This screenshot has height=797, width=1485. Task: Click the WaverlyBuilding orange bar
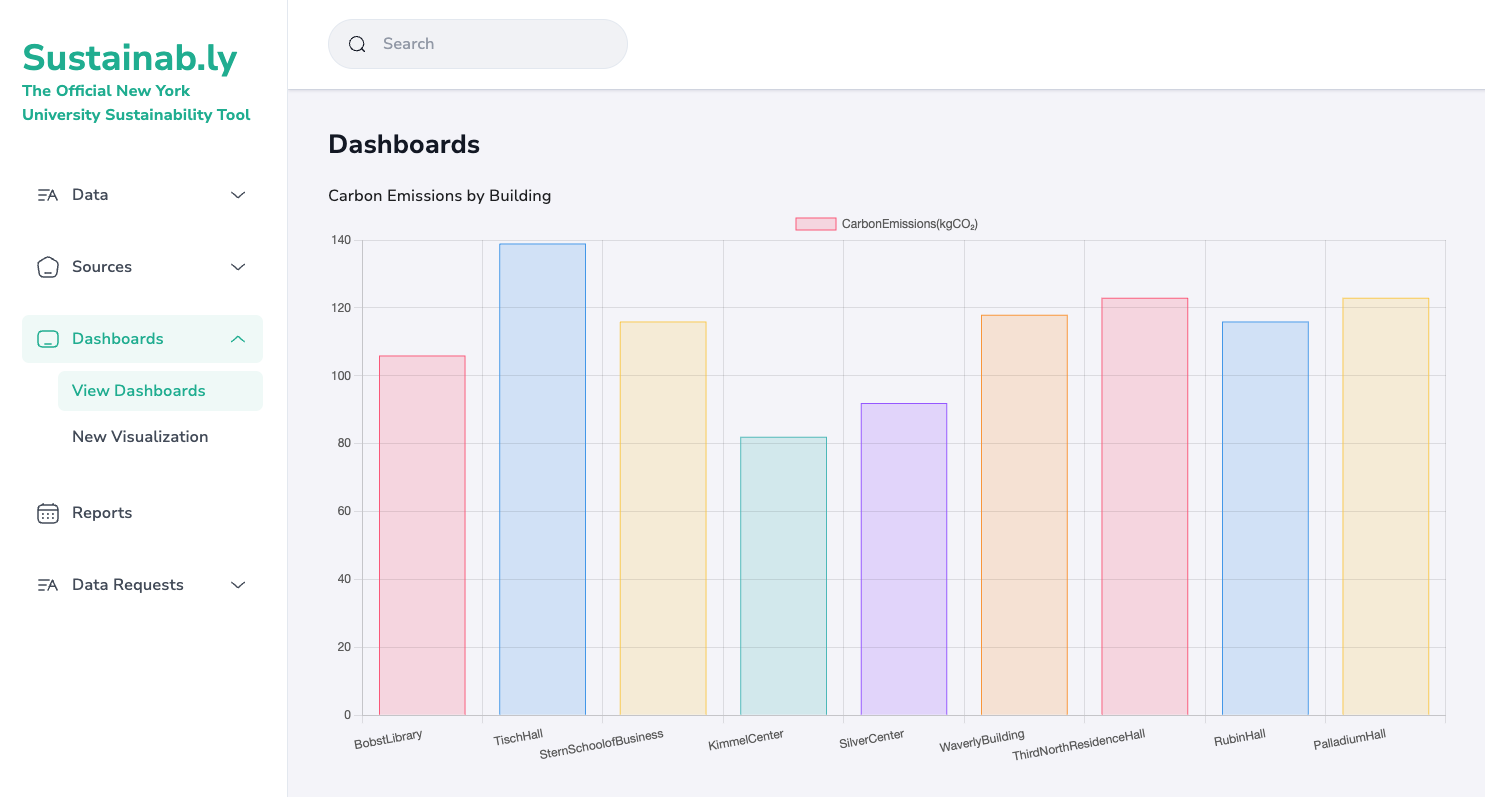point(1024,515)
